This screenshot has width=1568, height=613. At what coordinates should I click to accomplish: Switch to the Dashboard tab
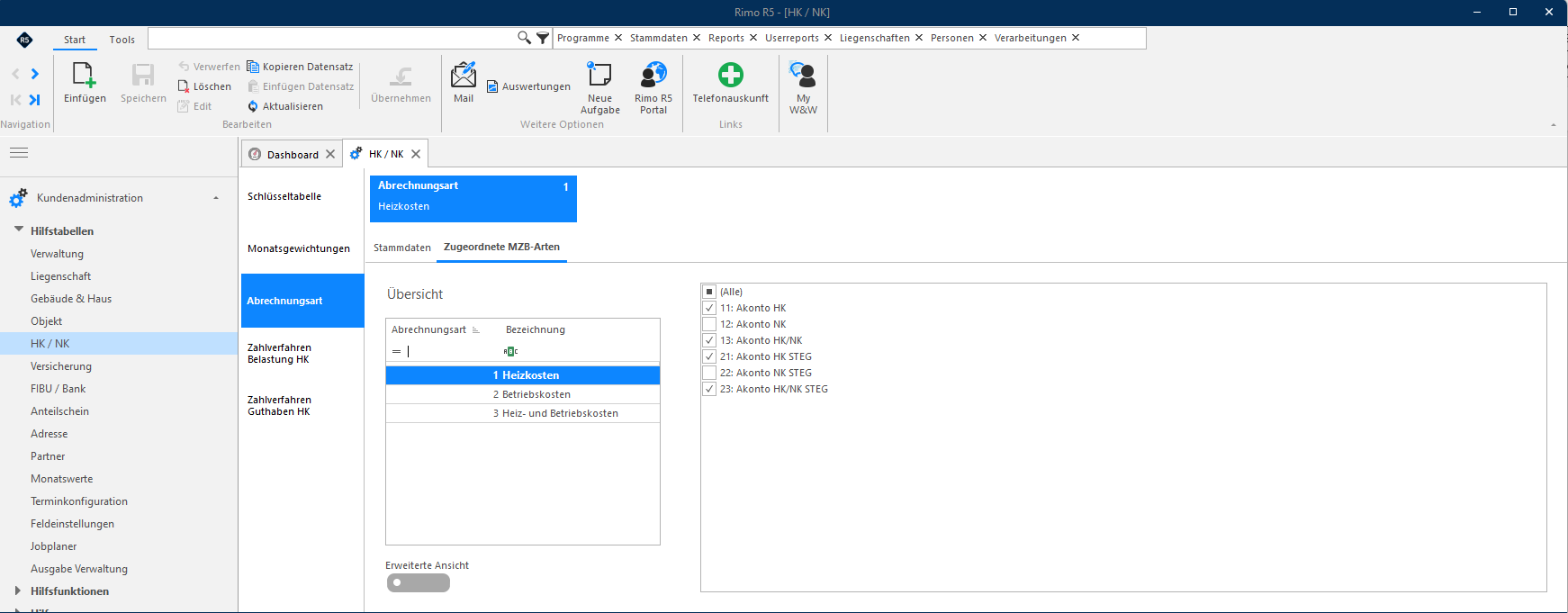(293, 154)
